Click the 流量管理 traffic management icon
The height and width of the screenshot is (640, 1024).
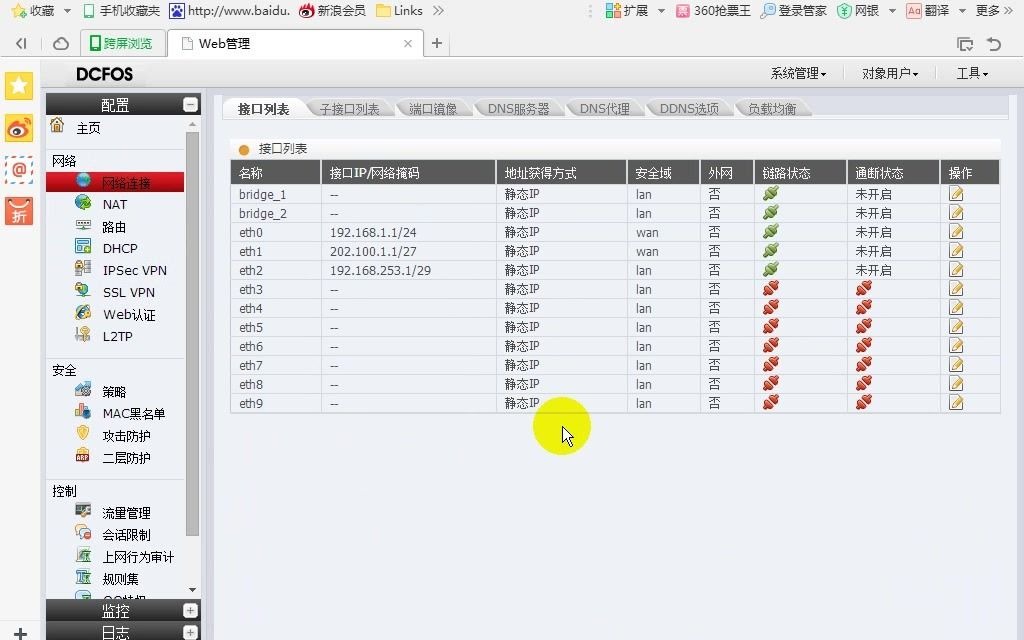82,511
